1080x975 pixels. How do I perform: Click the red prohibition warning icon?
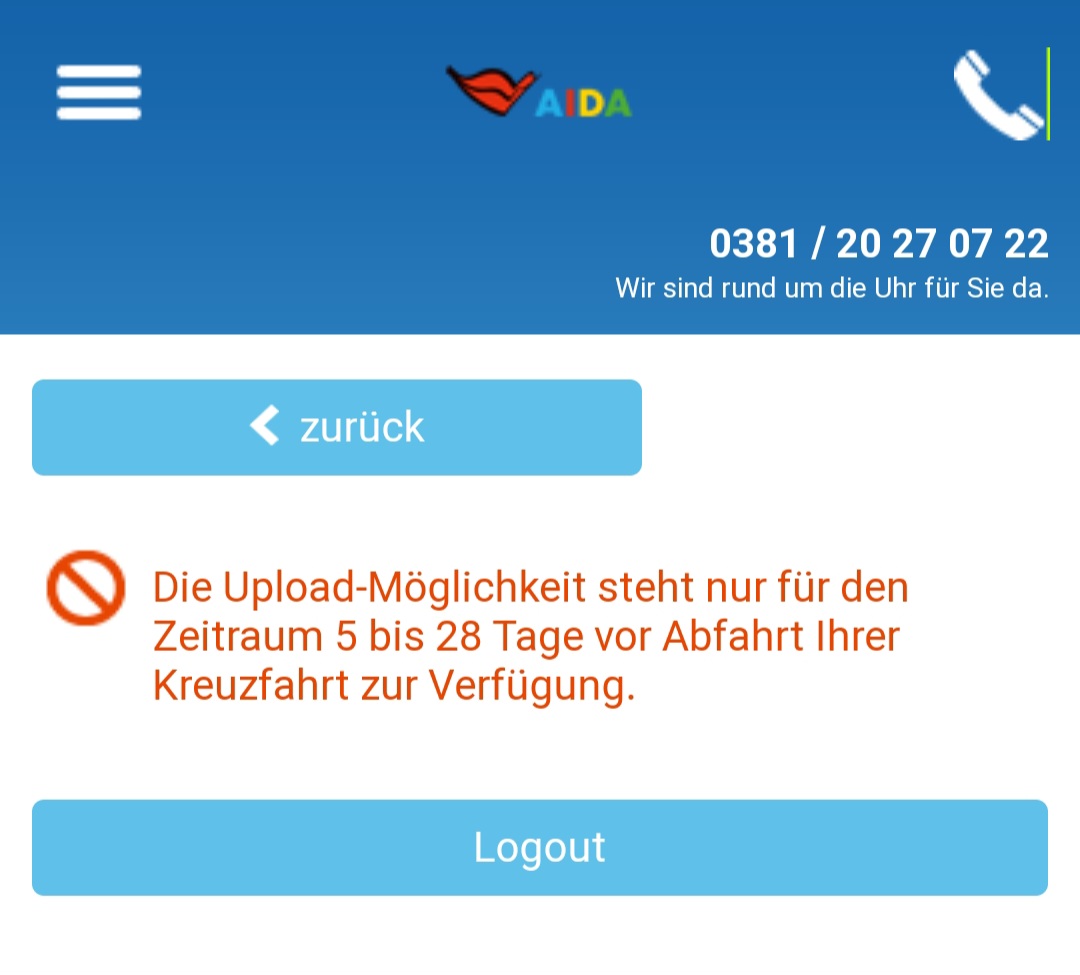click(x=86, y=587)
